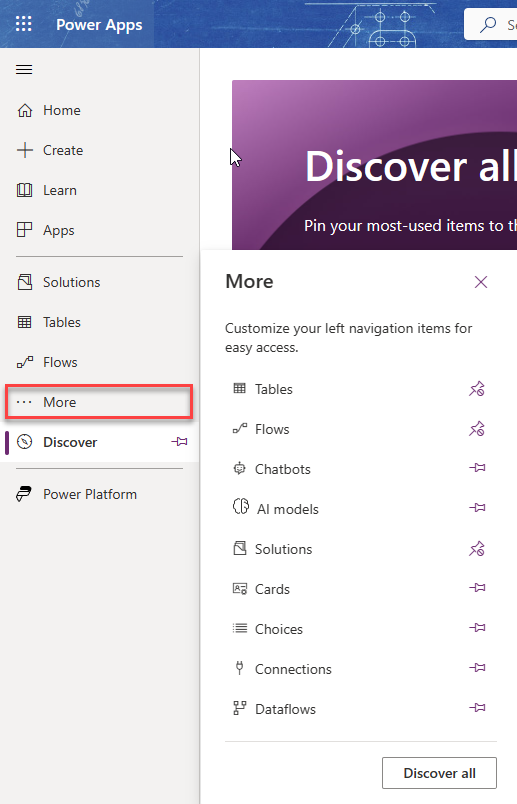The image size is (517, 804).
Task: Click the More ellipsis icon
Action: pos(24,402)
